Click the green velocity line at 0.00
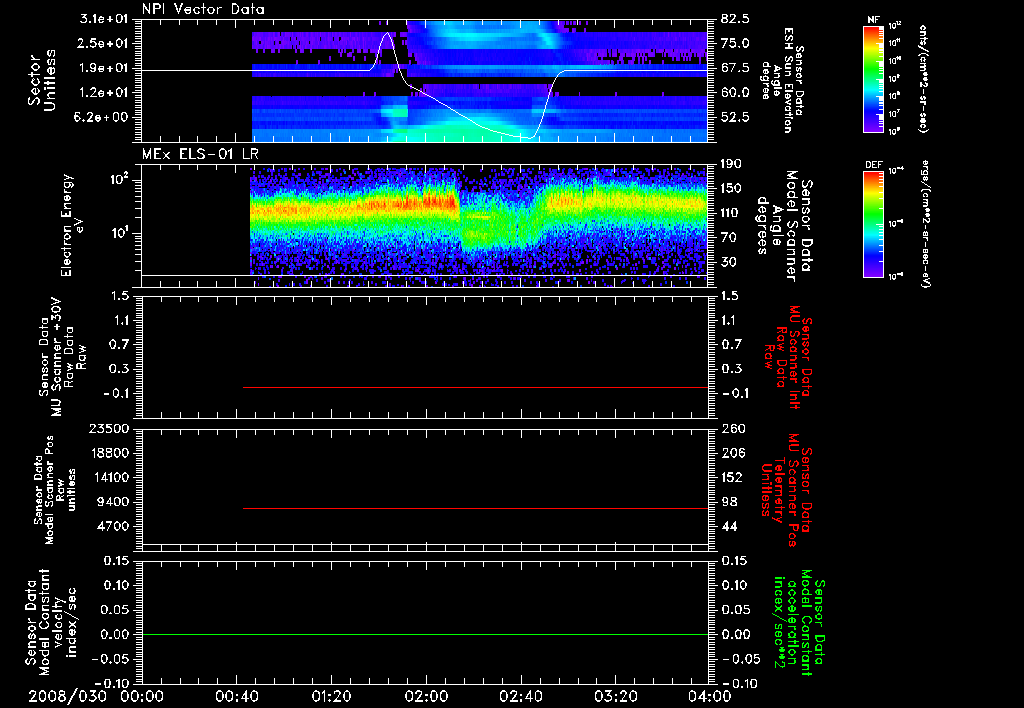 pos(425,634)
